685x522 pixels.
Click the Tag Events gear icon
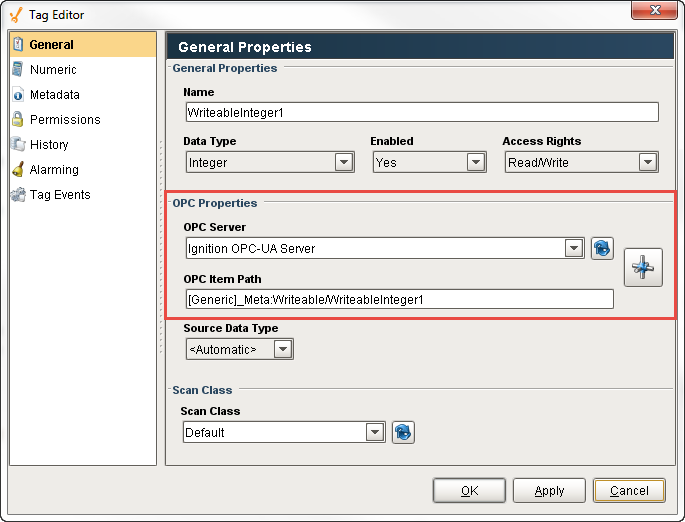(x=18, y=194)
